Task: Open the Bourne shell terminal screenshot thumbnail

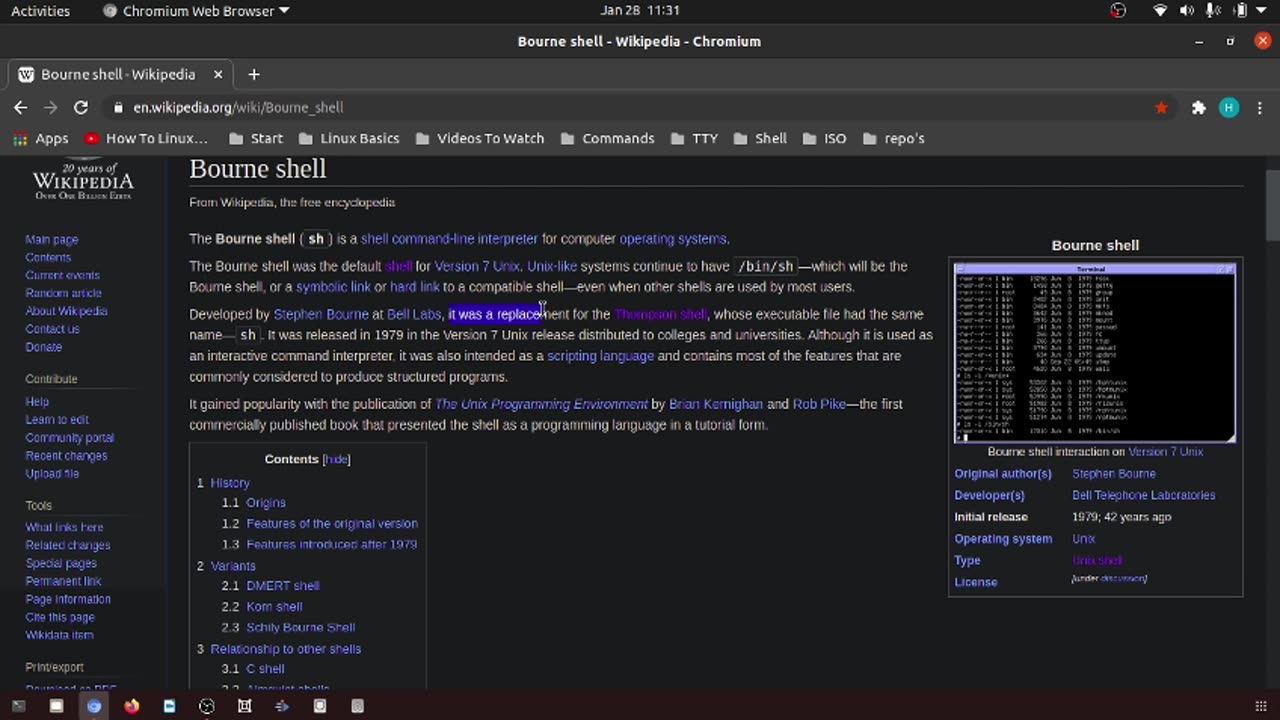Action: click(x=1095, y=352)
